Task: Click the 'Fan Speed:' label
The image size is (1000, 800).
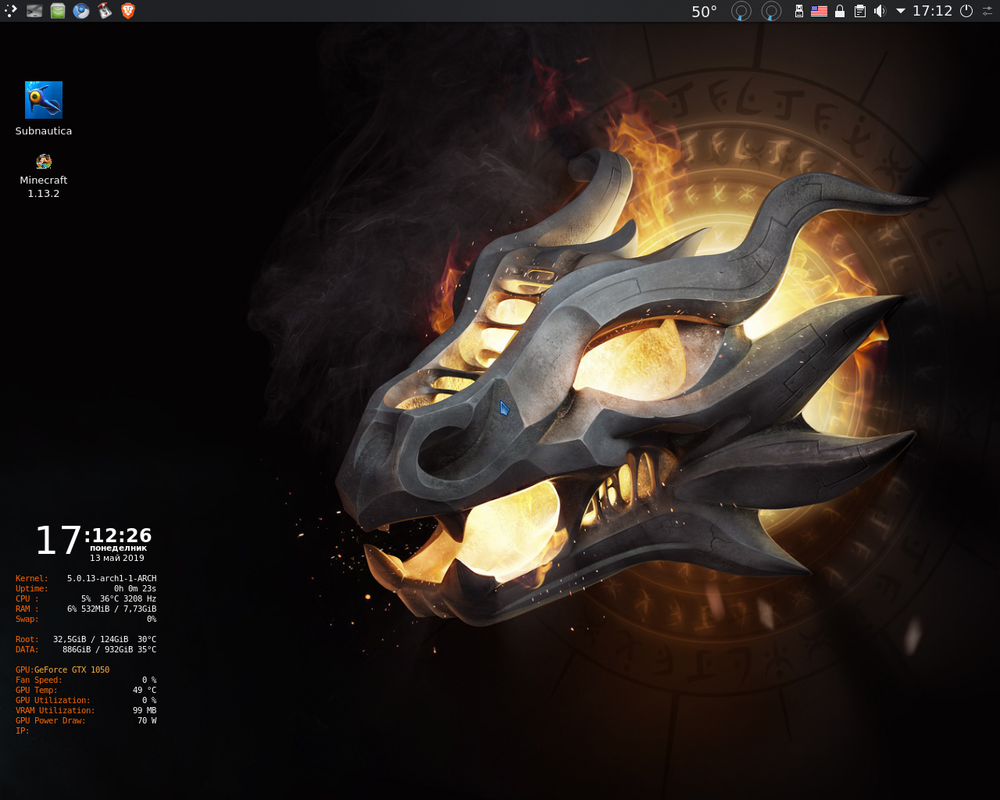Action: tap(39, 679)
